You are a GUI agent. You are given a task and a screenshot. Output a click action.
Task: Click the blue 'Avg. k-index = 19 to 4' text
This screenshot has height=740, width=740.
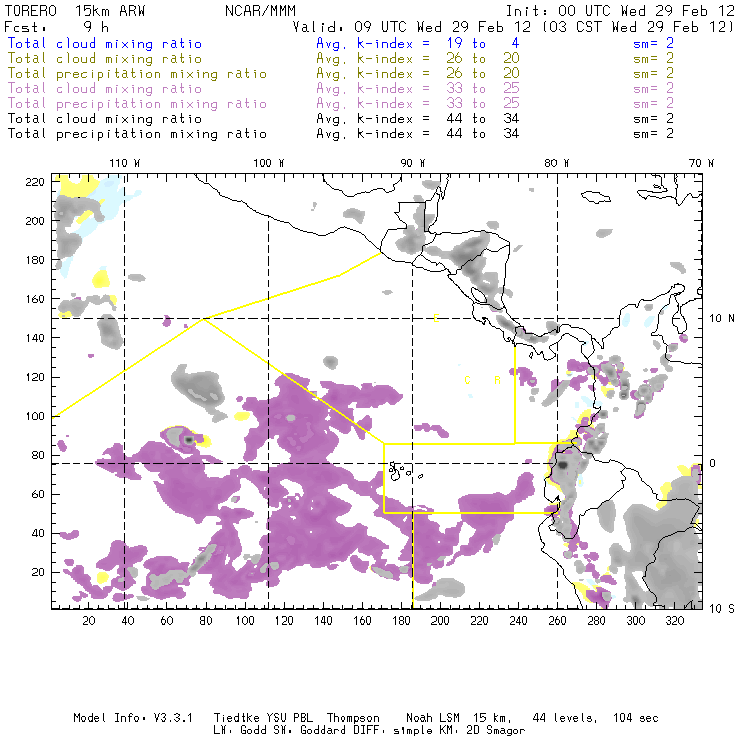(x=418, y=43)
